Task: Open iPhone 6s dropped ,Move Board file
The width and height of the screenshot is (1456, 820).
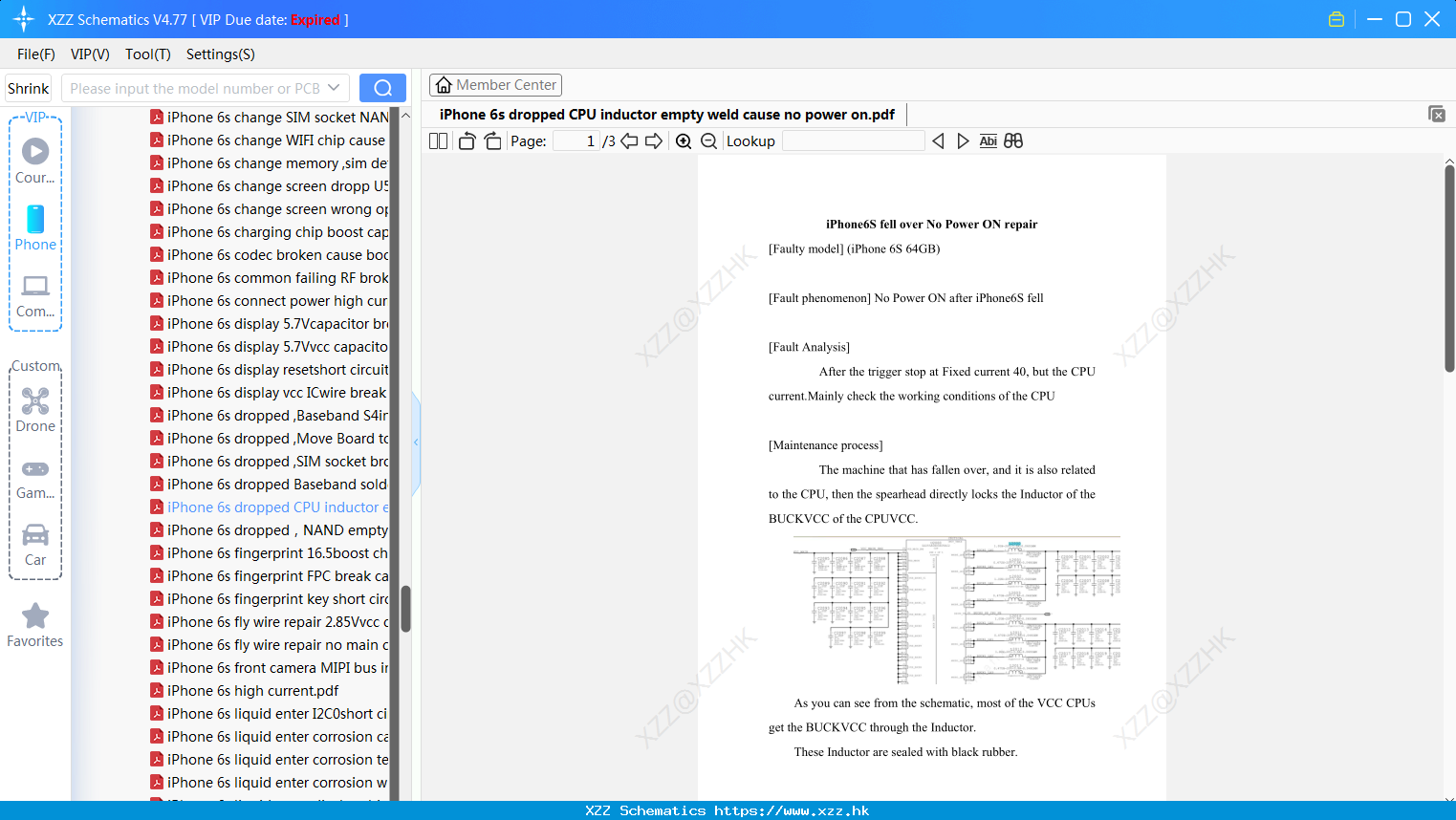Action: click(x=270, y=439)
